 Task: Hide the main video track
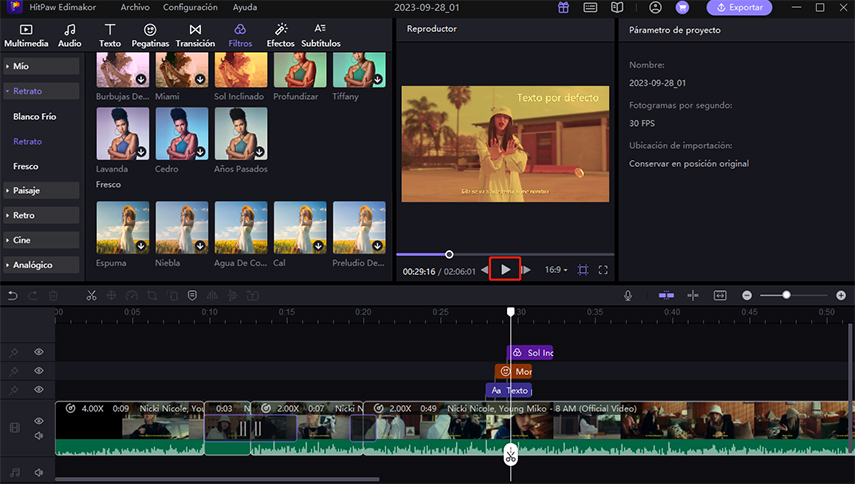[x=39, y=421]
